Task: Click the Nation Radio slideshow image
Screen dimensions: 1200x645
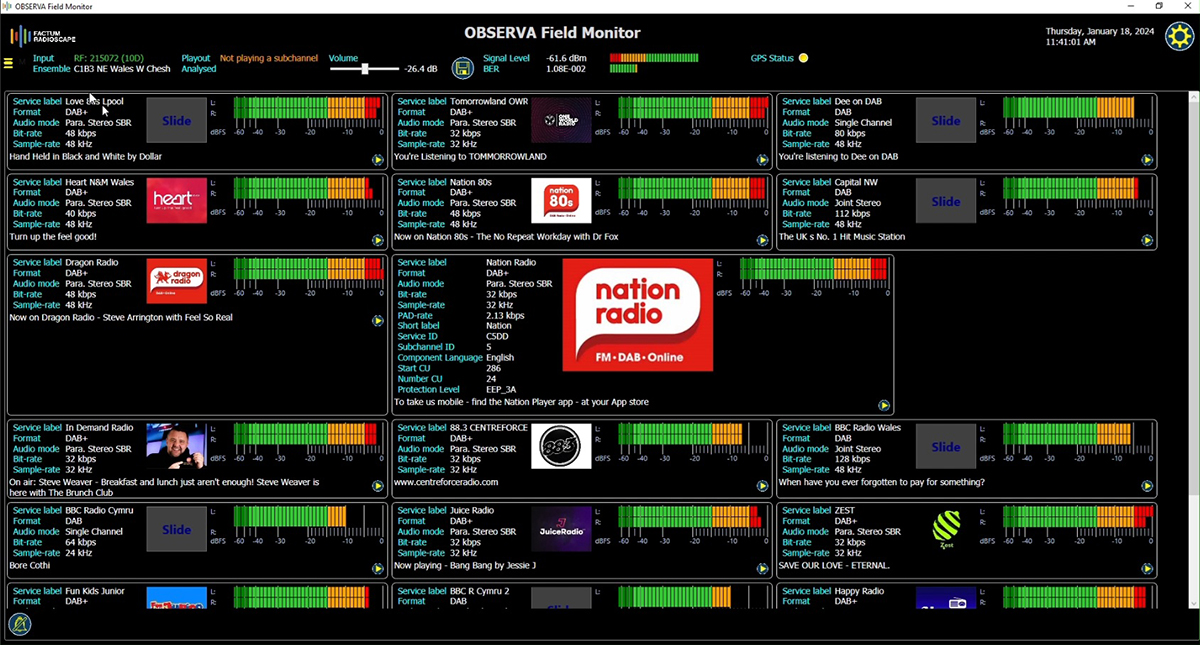Action: (x=637, y=315)
